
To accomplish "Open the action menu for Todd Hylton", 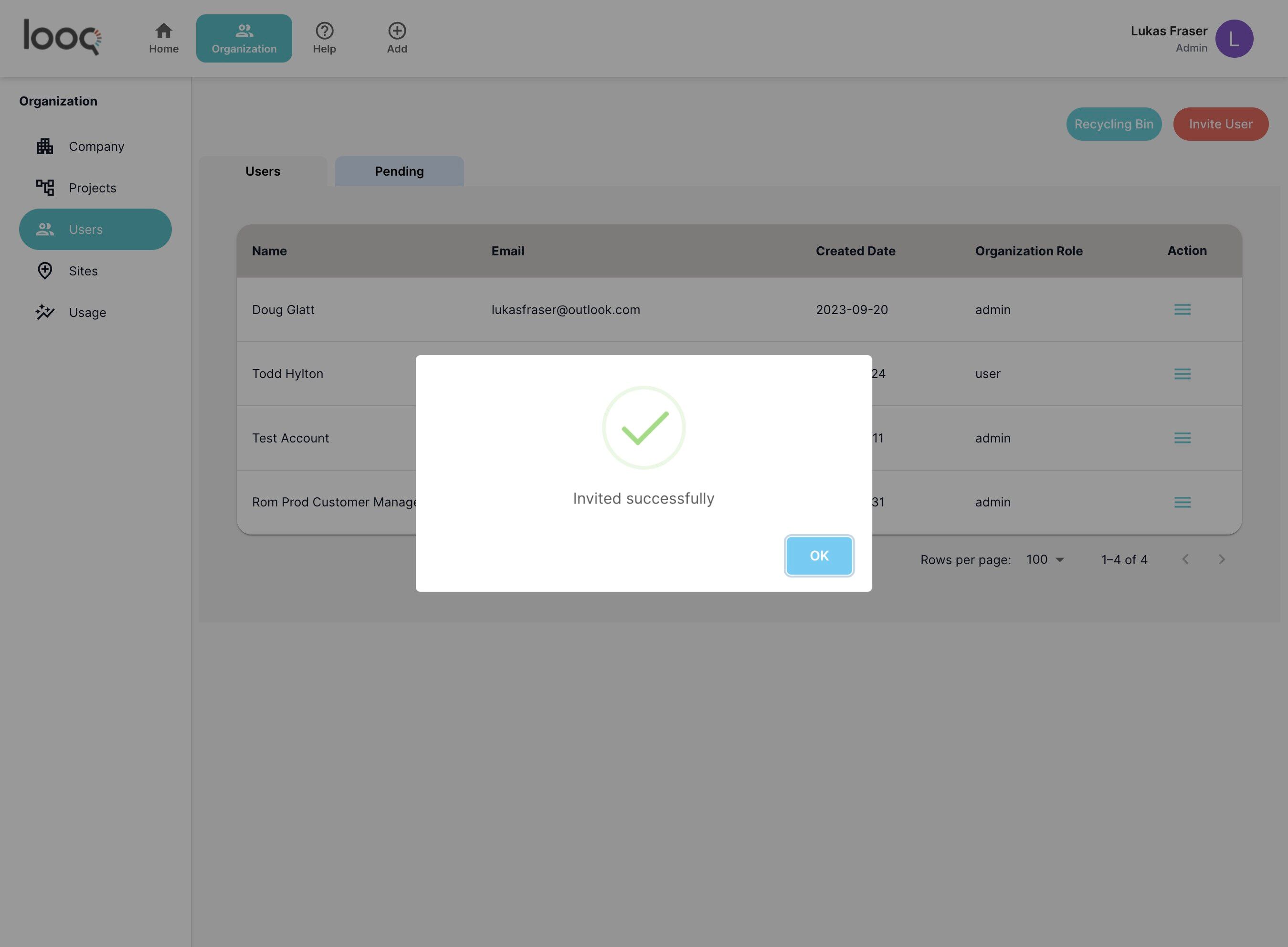I will click(1182, 374).
